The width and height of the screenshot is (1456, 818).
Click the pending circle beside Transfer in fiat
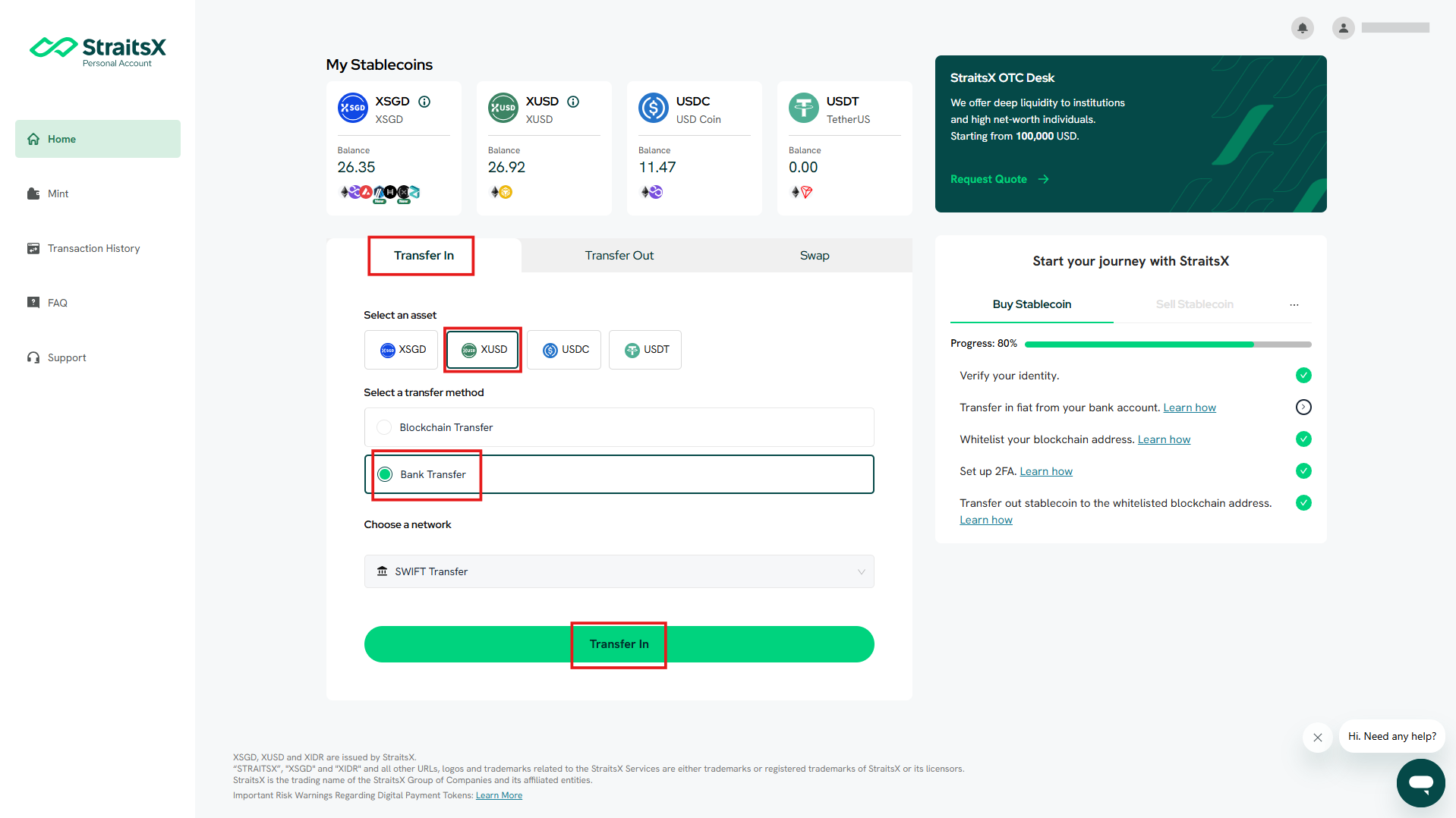(1303, 407)
